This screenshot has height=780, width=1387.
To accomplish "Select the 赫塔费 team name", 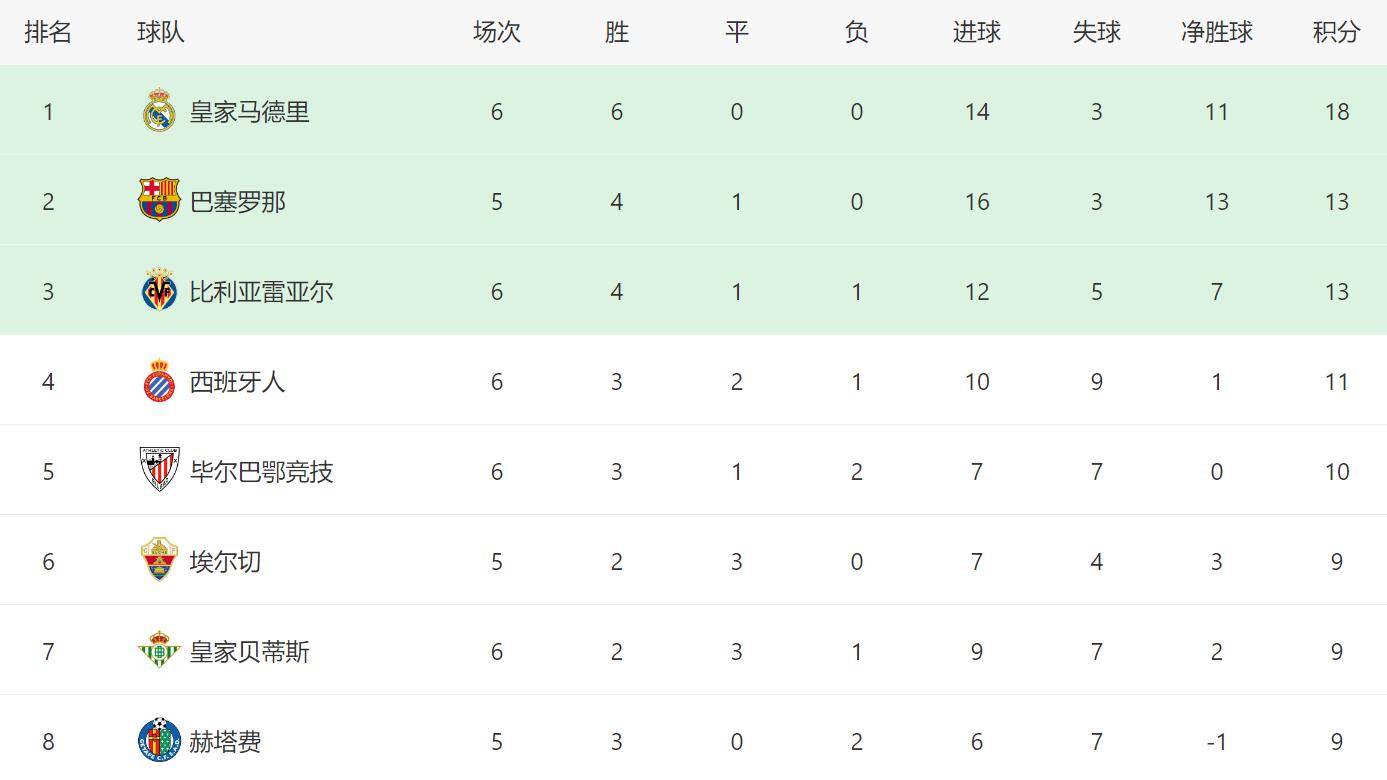I will click(226, 742).
